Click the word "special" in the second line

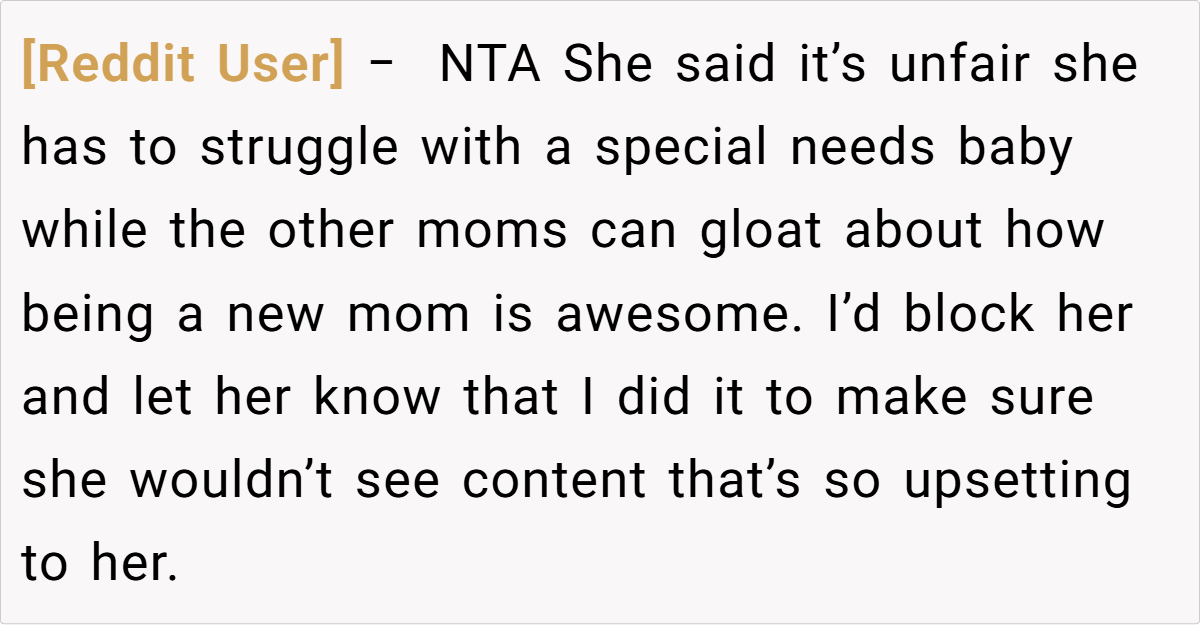click(x=680, y=150)
